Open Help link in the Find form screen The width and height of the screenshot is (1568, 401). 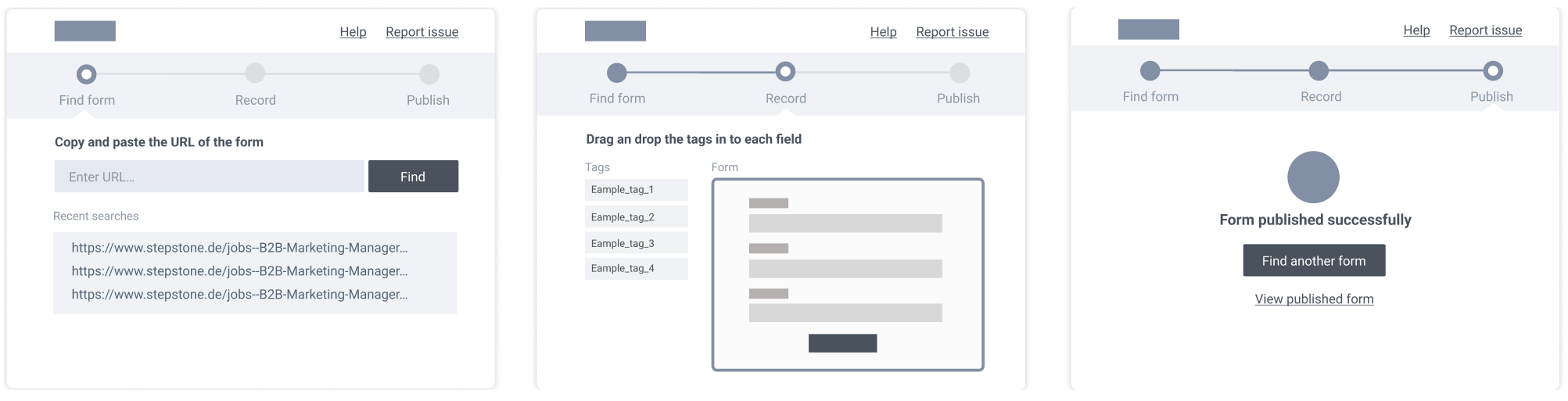(x=353, y=32)
